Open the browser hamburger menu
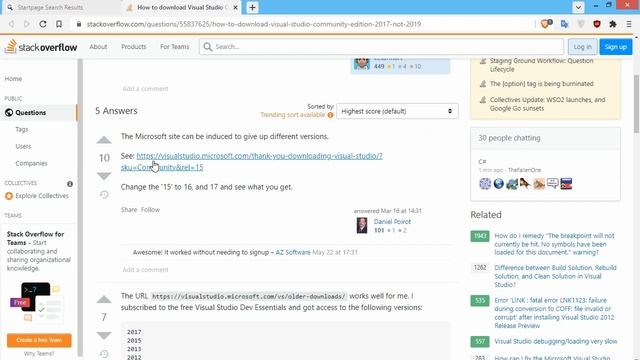Screen dimensions: 640x360 (629, 24)
